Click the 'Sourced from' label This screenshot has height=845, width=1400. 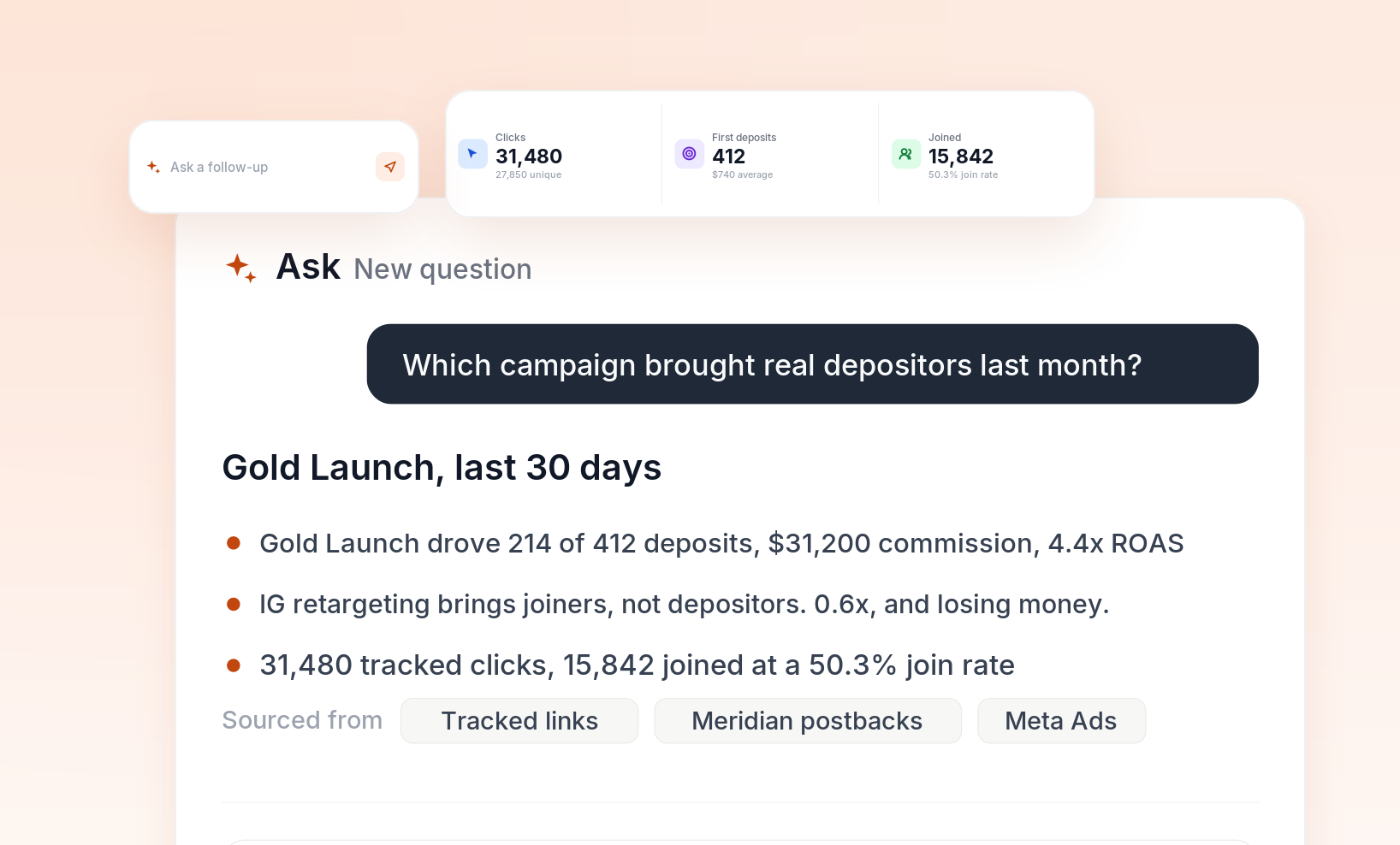(302, 720)
